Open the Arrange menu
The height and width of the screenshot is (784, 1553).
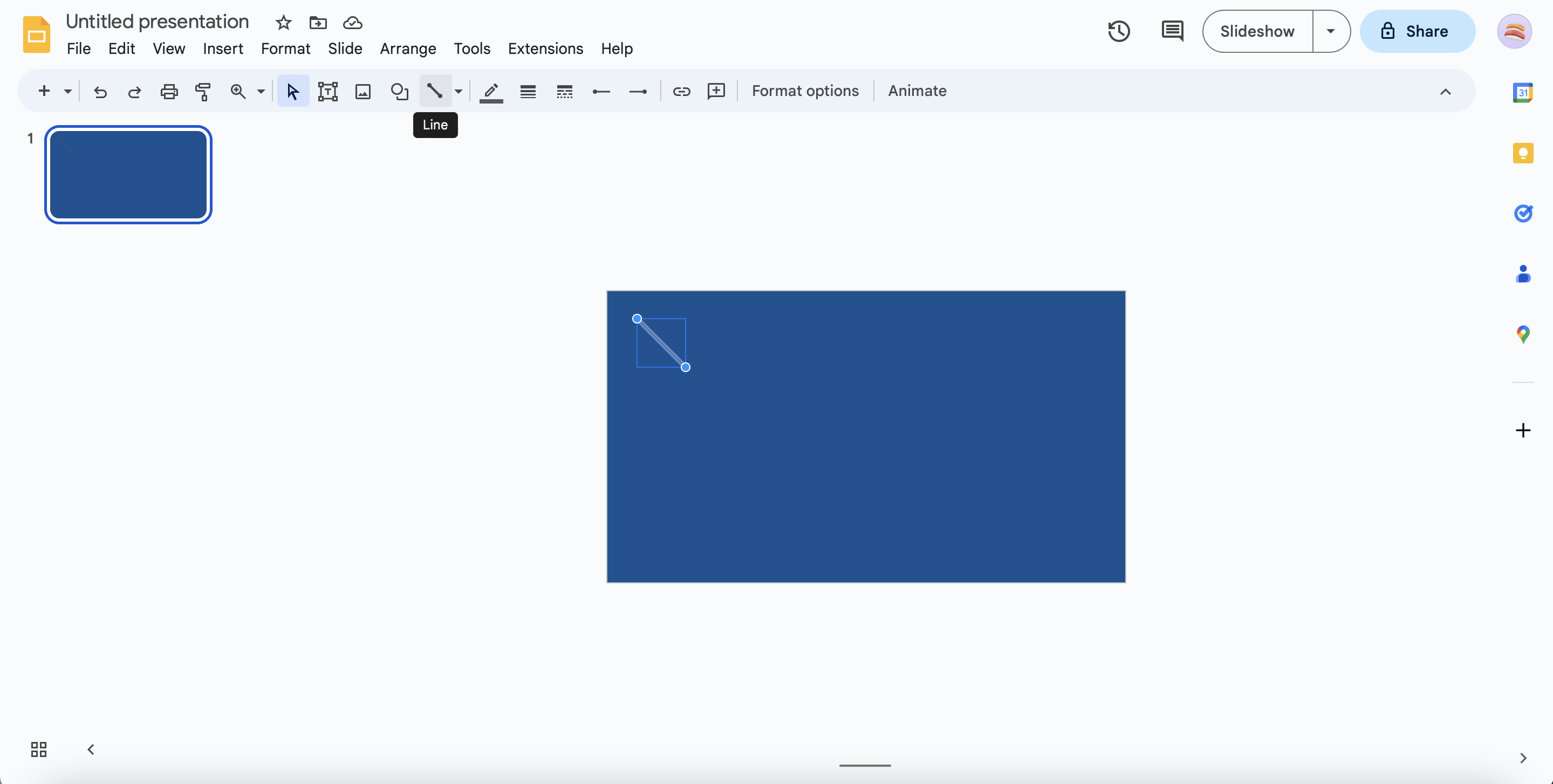[x=408, y=48]
